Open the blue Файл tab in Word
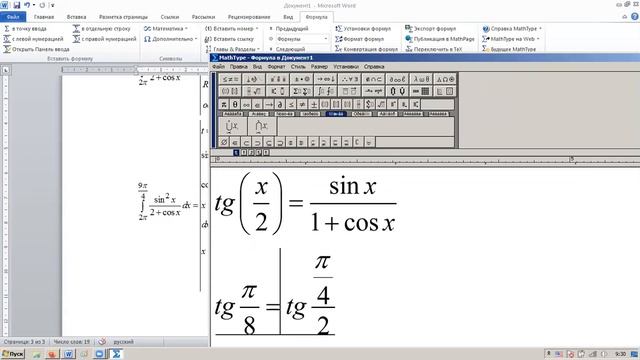The image size is (640, 360). (13, 17)
